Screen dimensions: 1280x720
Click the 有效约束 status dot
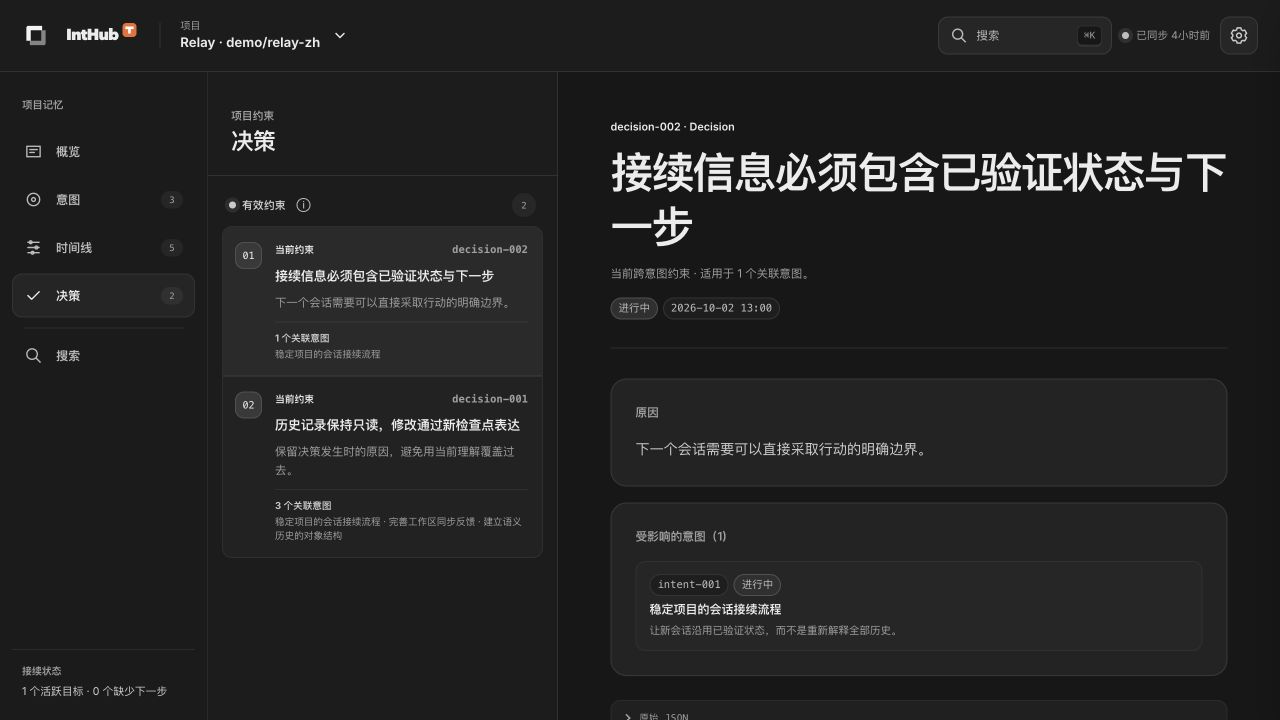(232, 205)
